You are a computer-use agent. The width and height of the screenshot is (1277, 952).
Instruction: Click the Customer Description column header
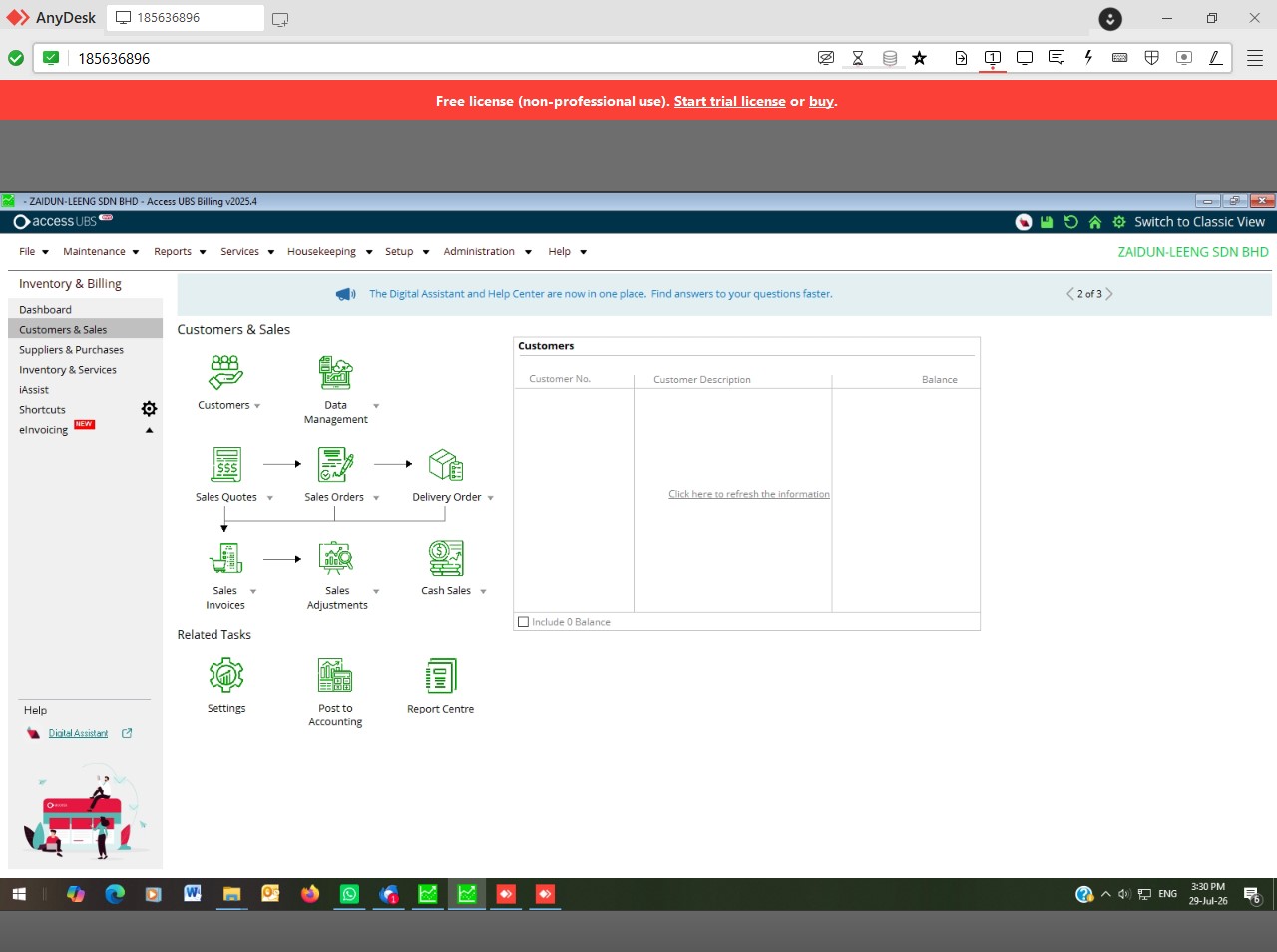(x=702, y=380)
